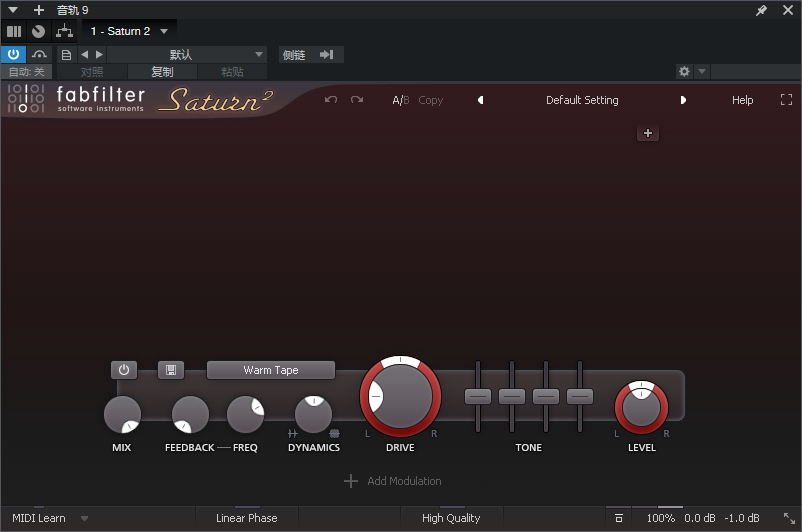Click the 复制 copy button

click(x=162, y=72)
